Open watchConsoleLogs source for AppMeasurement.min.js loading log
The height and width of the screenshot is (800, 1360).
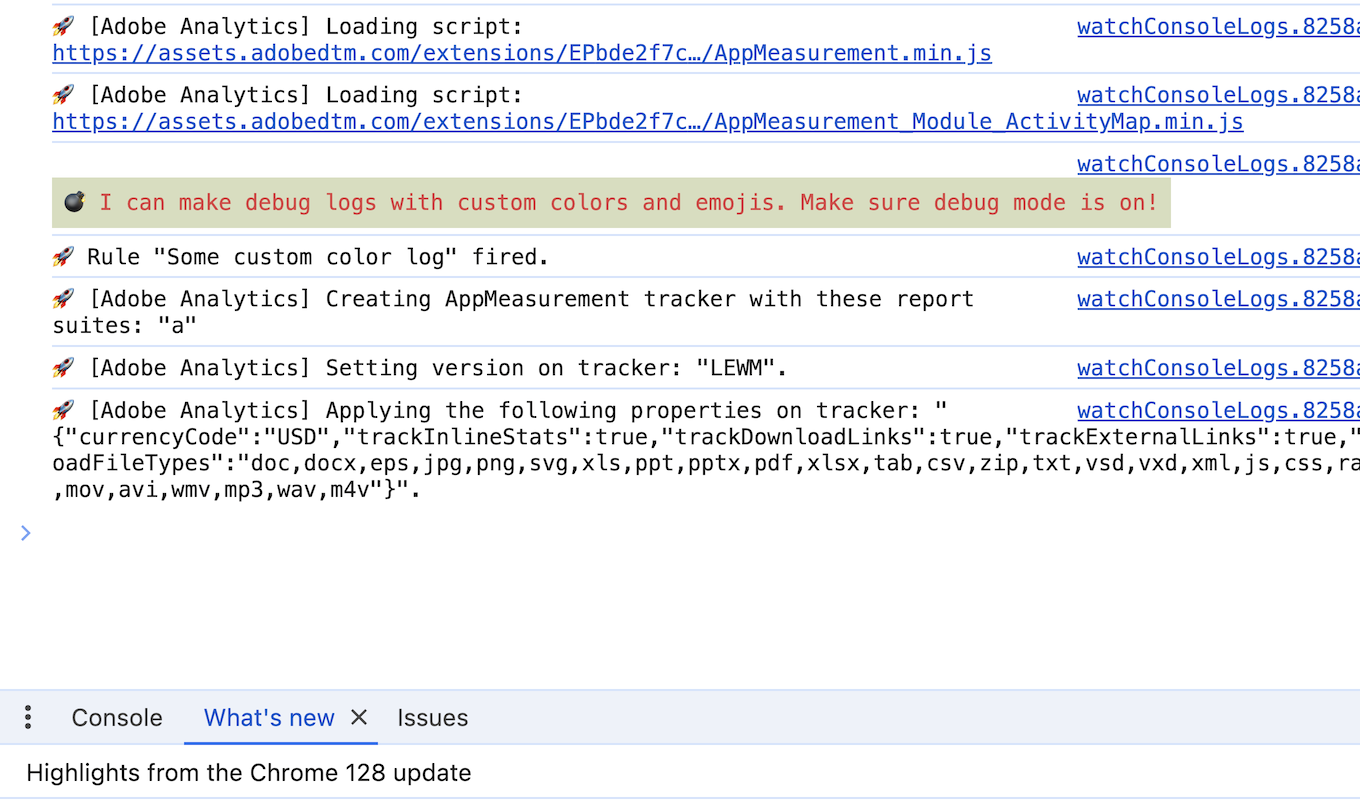click(1218, 27)
